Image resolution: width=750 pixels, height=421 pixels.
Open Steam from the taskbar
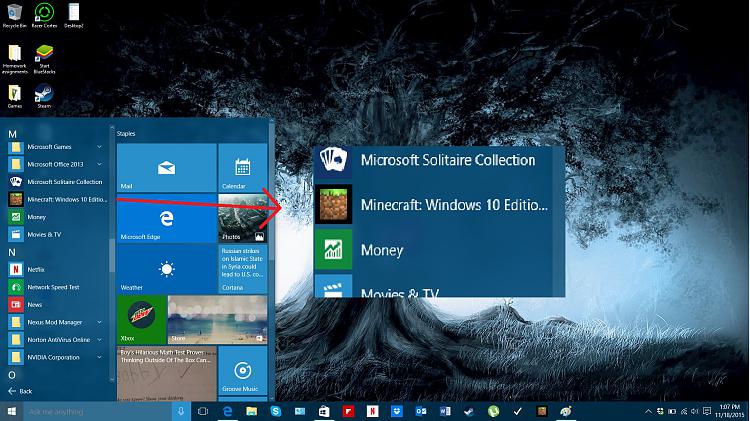[469, 411]
